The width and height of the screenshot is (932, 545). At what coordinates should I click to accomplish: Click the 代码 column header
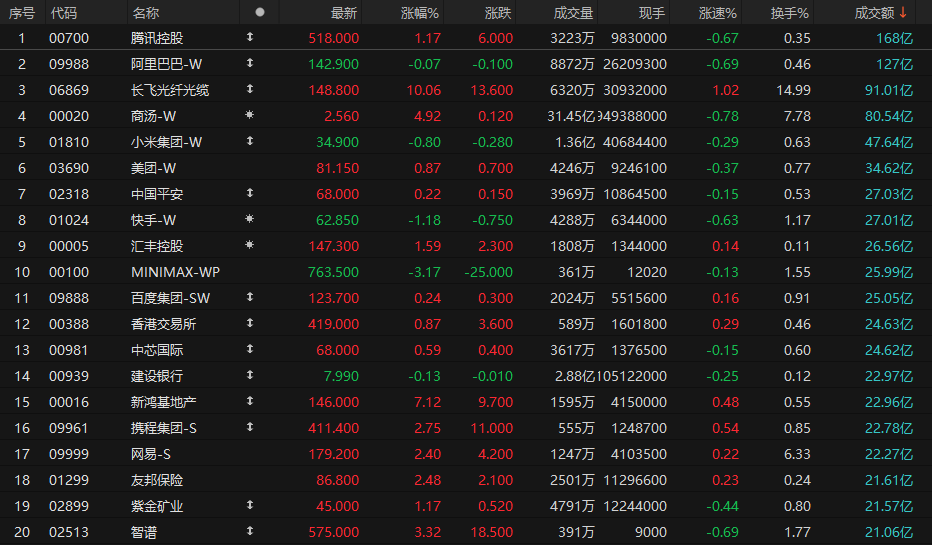tap(63, 13)
